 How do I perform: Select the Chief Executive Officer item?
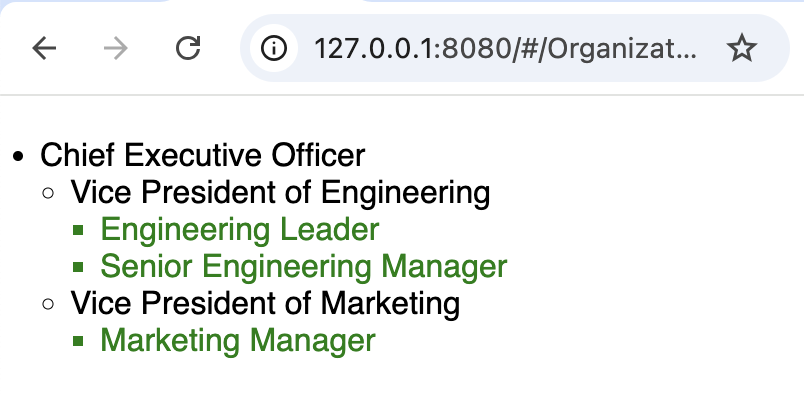203,155
